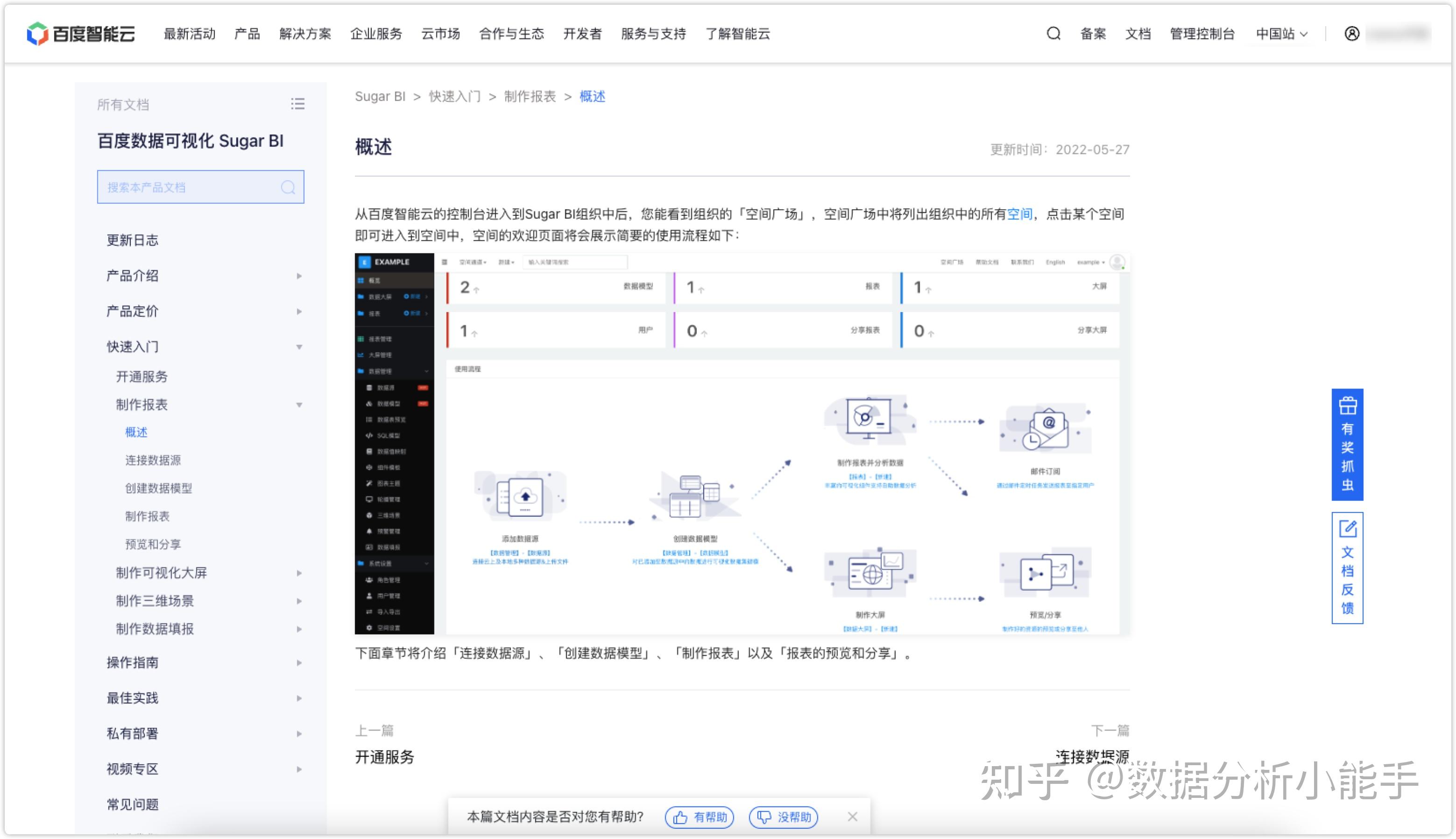Open the 有奖抓虫 gift widget
This screenshot has width=1456, height=839.
(x=1347, y=444)
